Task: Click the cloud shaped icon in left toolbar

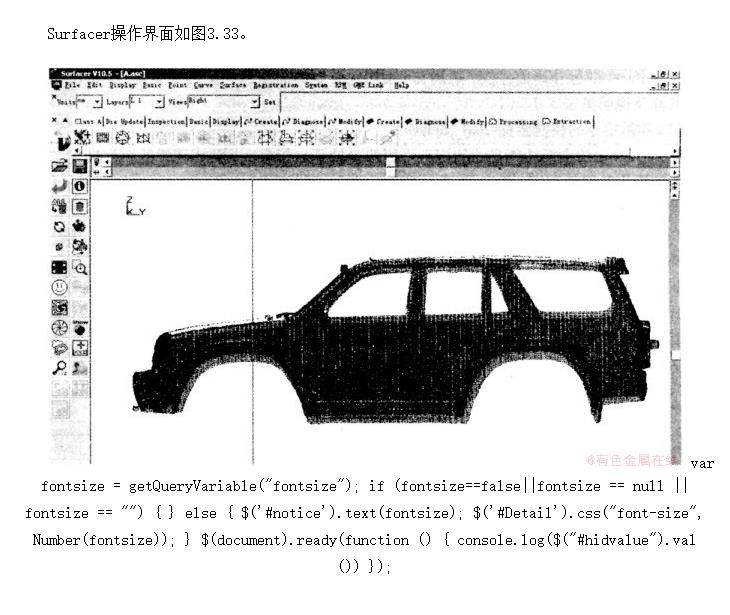Action: pyautogui.click(x=59, y=348)
